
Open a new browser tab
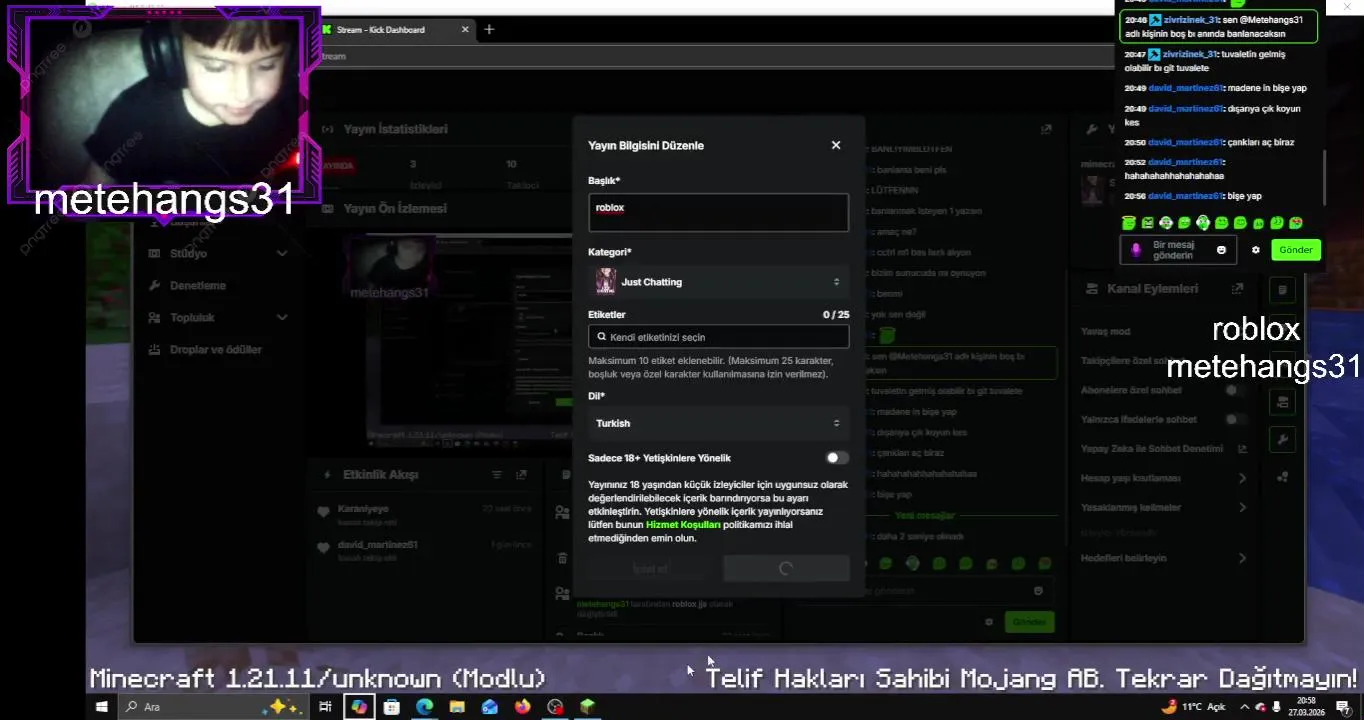tap(489, 30)
